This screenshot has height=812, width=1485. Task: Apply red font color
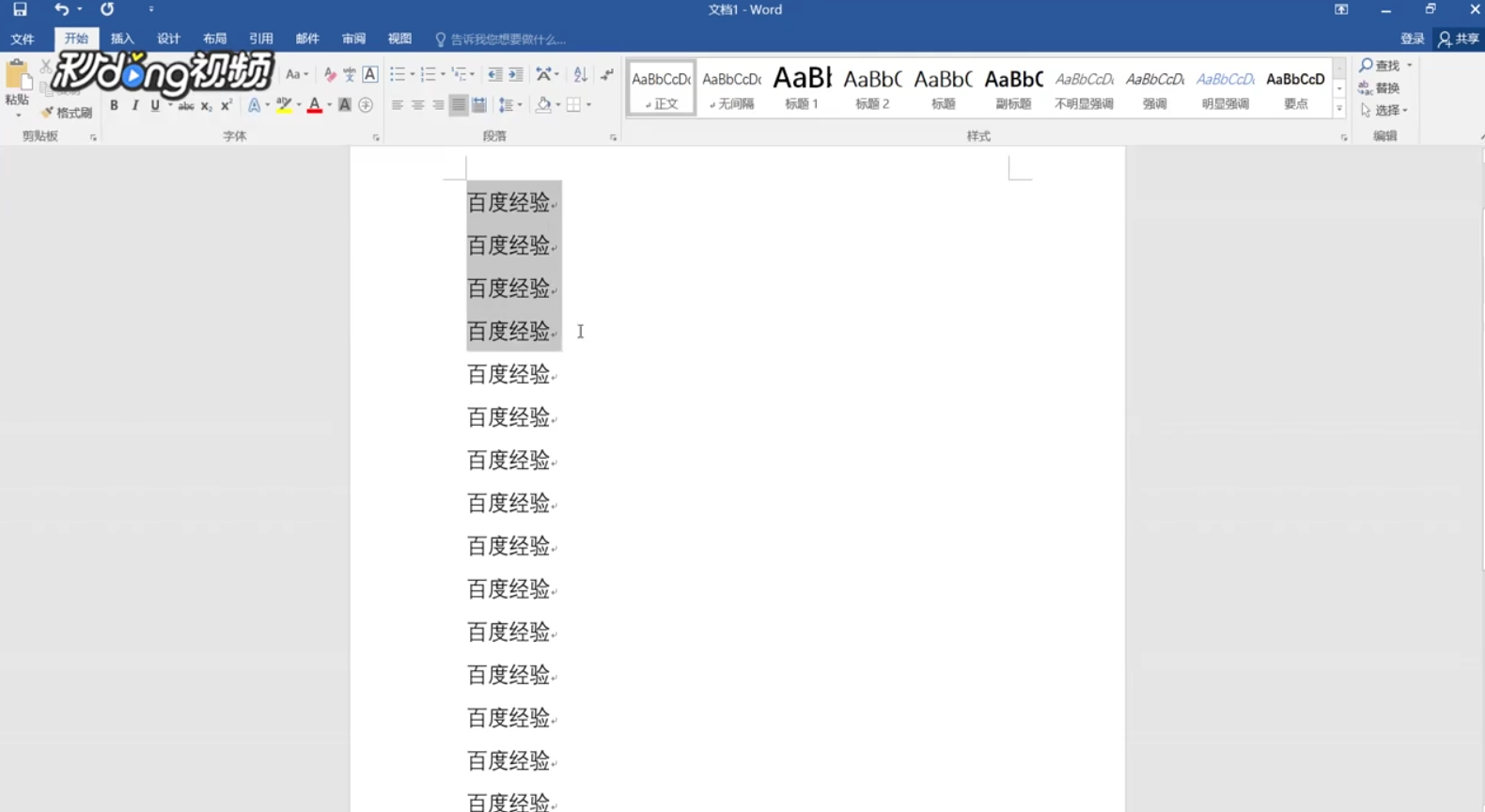[x=315, y=105]
